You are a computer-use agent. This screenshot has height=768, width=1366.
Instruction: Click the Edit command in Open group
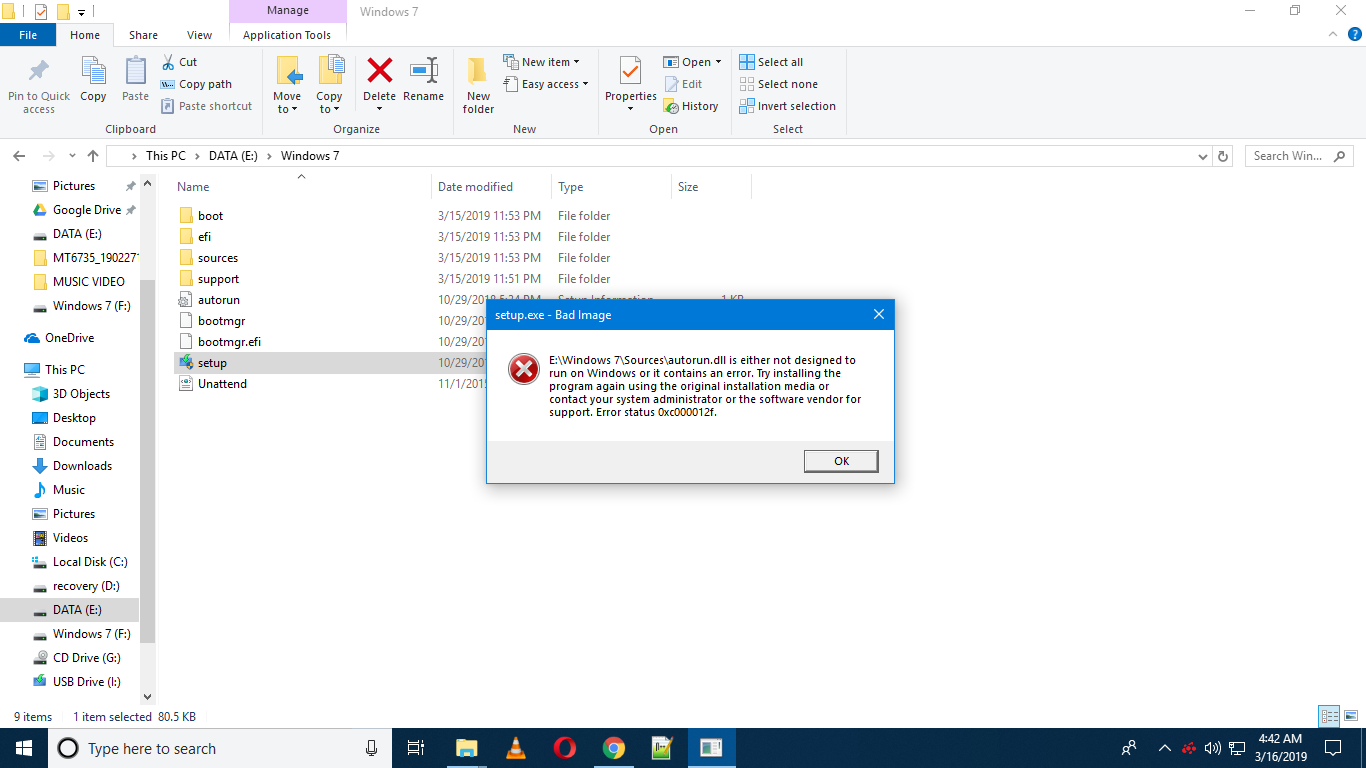[x=683, y=84]
